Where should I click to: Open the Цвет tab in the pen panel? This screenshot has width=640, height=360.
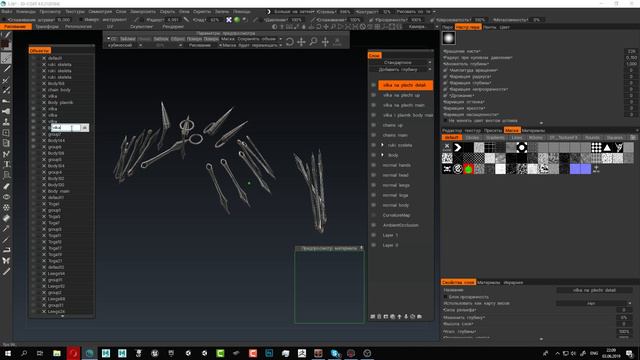[x=504, y=27]
